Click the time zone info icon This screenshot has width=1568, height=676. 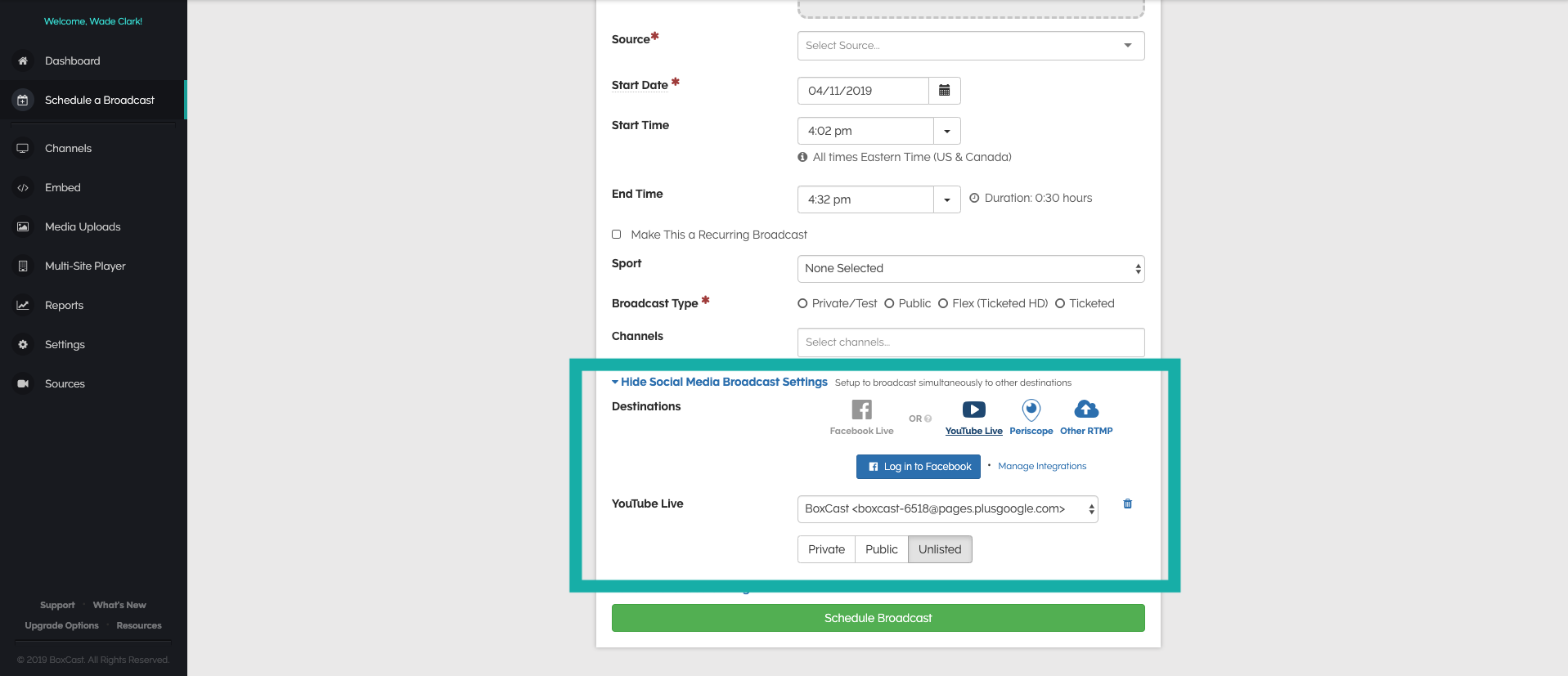802,157
